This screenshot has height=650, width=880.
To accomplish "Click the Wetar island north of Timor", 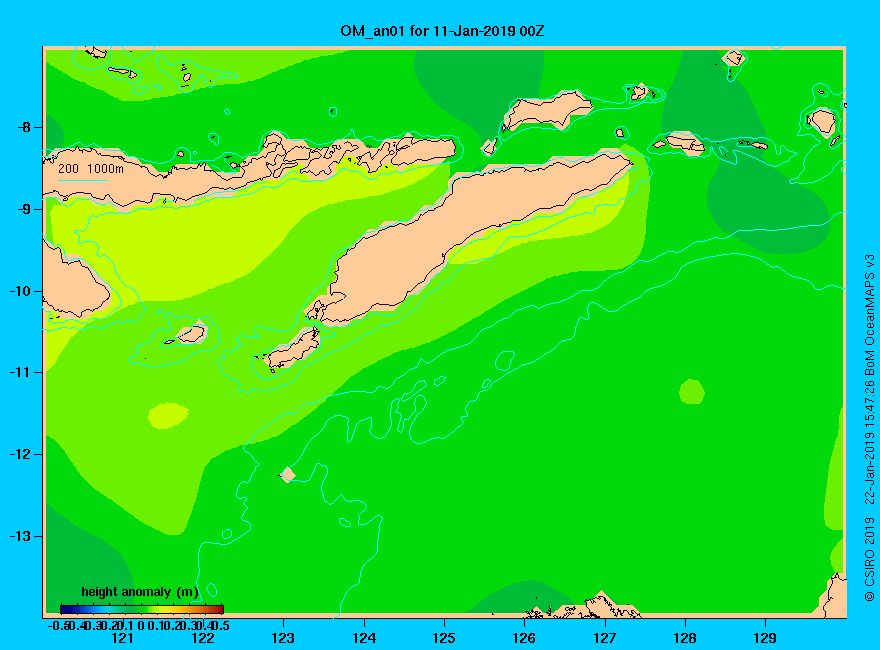I will (547, 109).
